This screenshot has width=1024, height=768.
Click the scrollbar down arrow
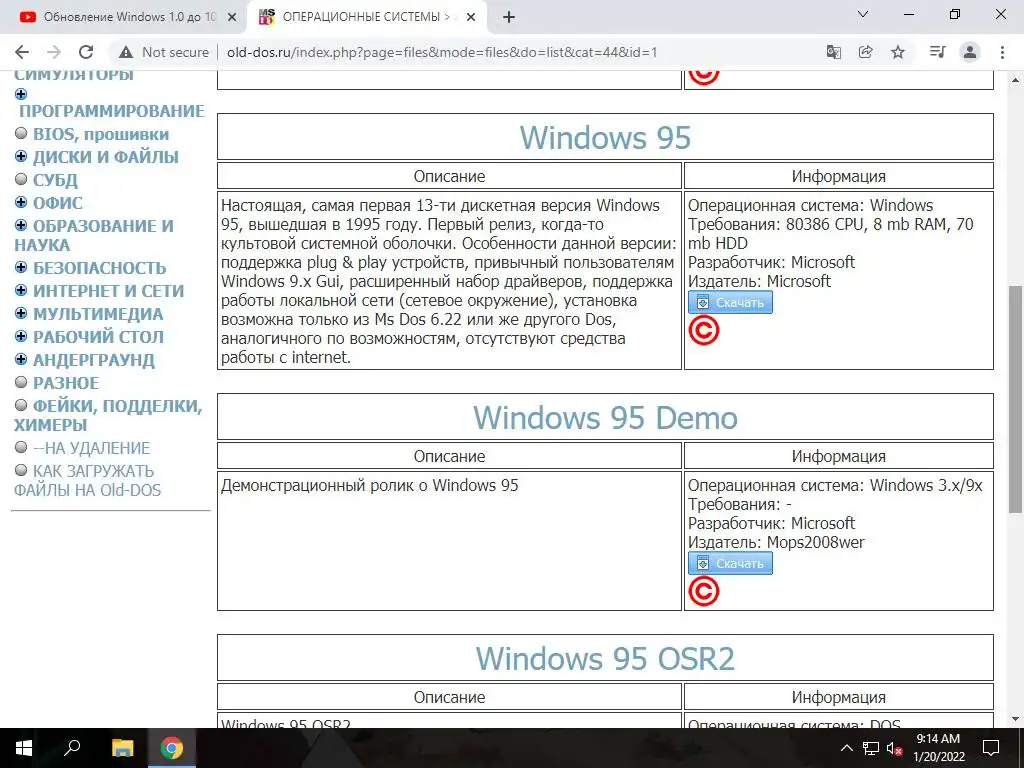click(x=1015, y=719)
